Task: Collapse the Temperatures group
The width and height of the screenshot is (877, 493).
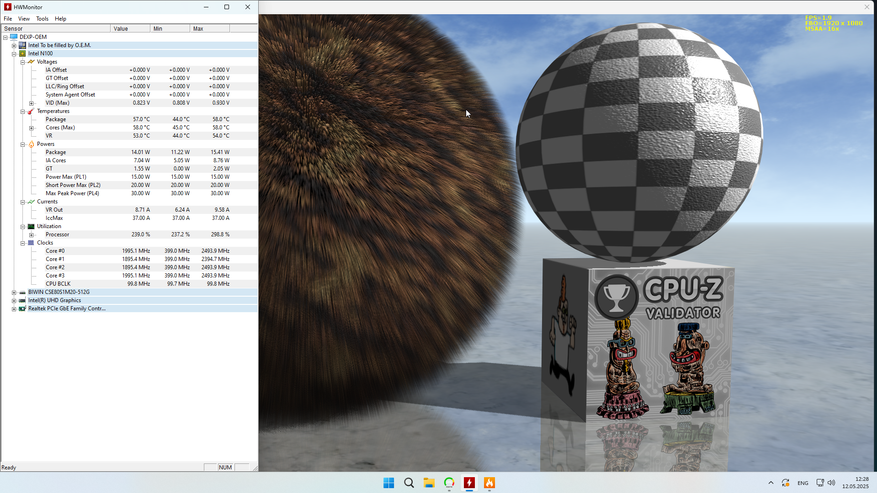Action: (x=23, y=111)
